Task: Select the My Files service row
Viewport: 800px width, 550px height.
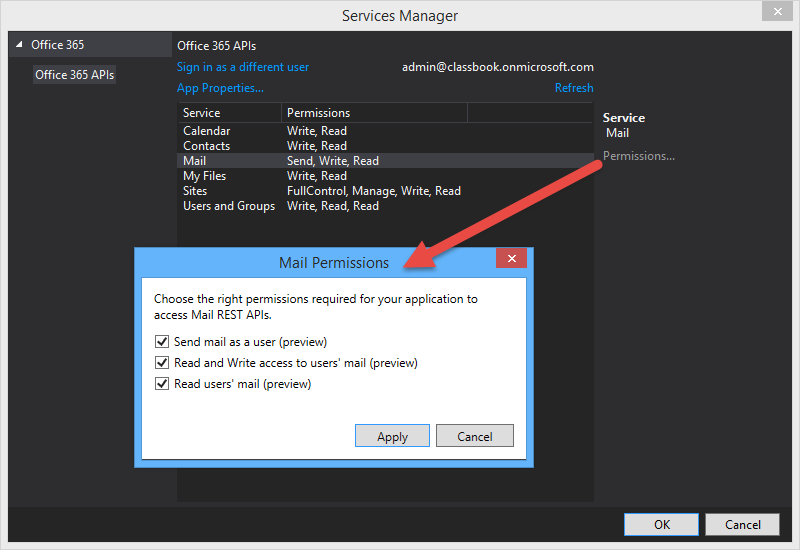Action: pyautogui.click(x=205, y=176)
